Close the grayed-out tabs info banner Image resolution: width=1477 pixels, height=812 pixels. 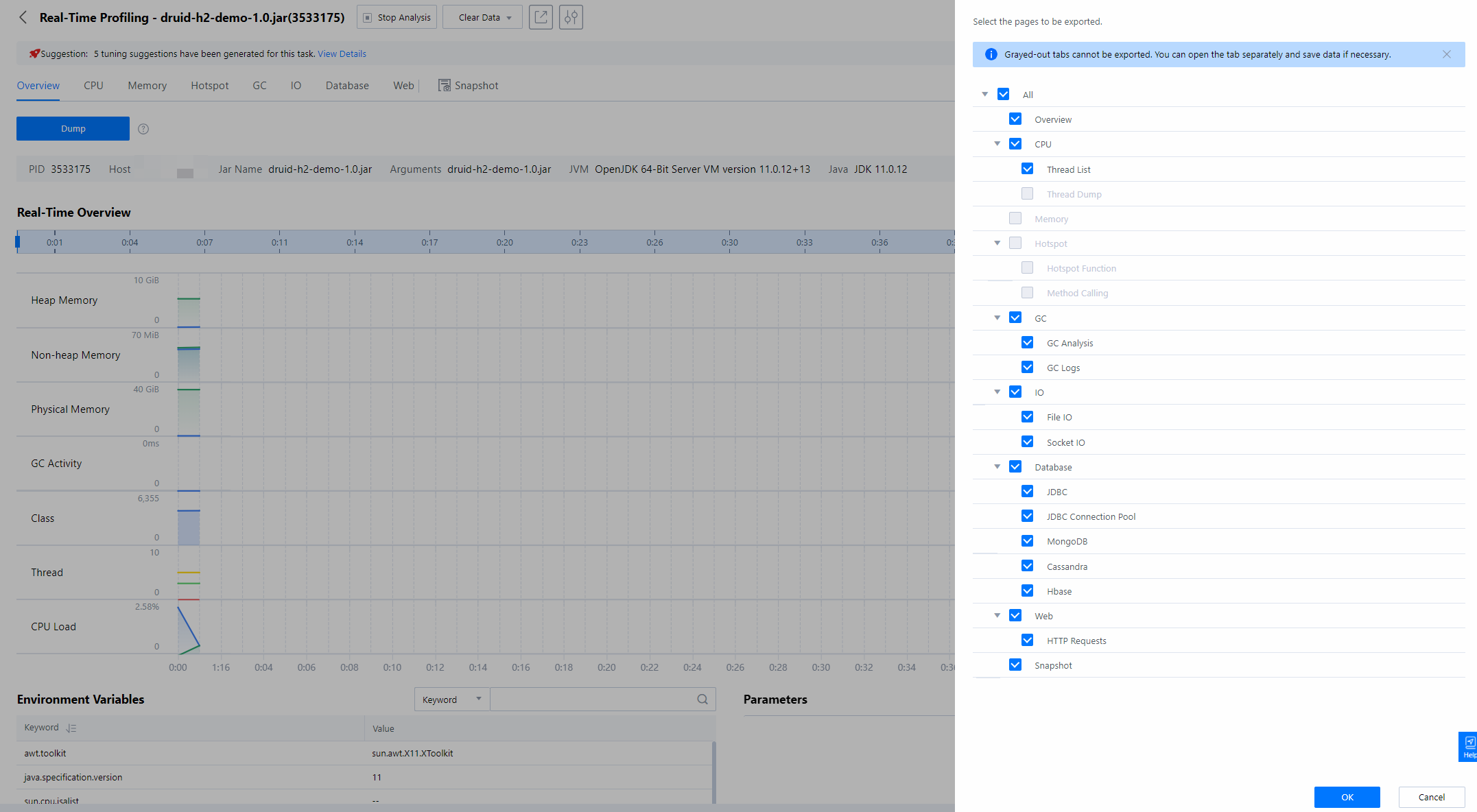(1447, 54)
